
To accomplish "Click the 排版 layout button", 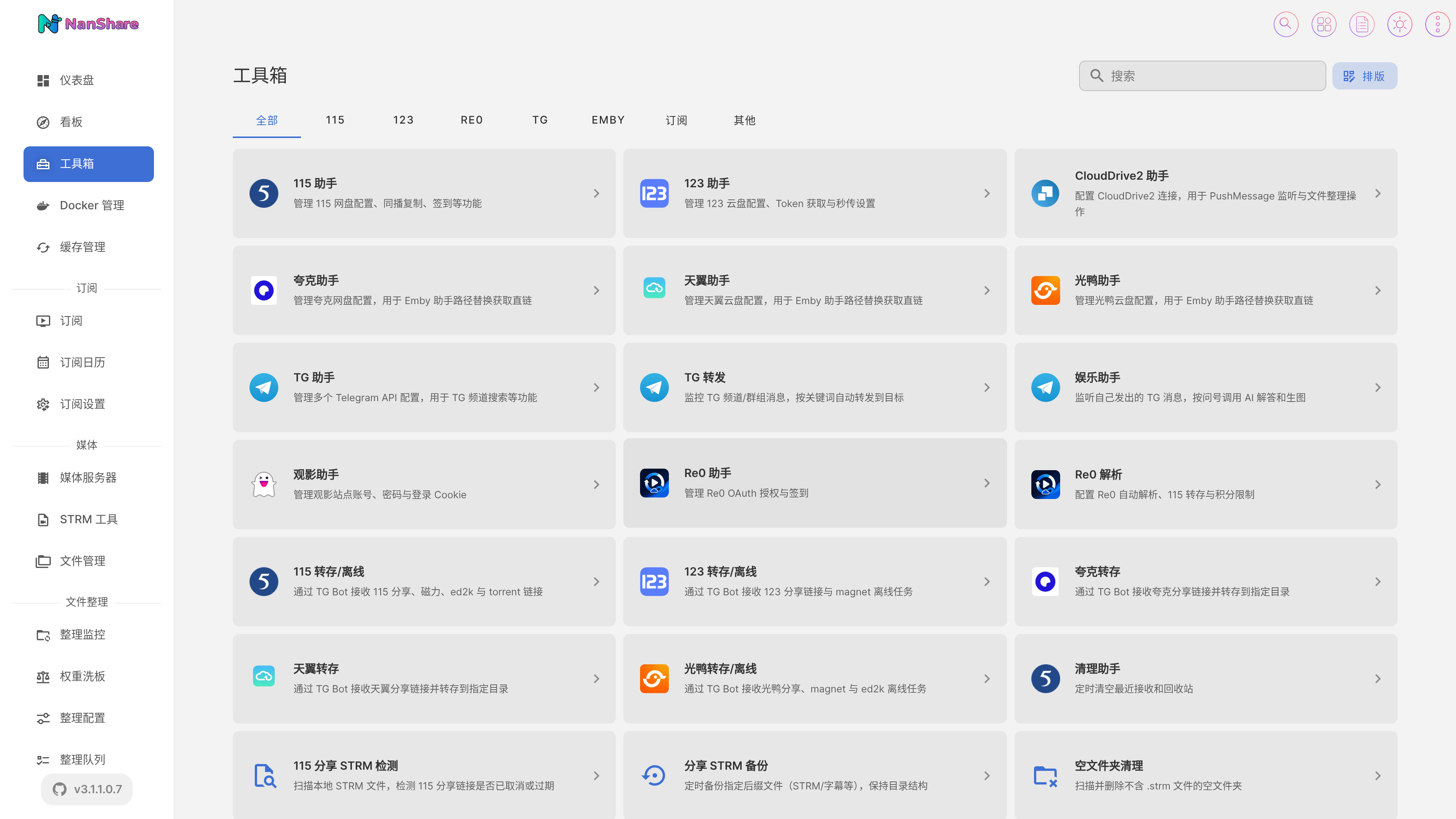I will click(x=1365, y=76).
